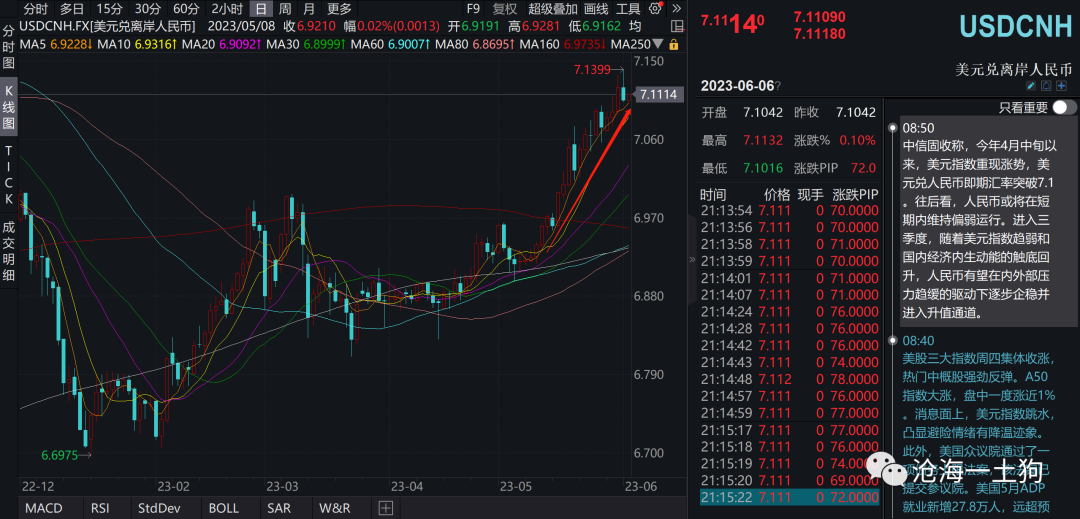The image size is (1080, 519).
Task: Add USDCNH to watchlist with plus icon
Action: [1061, 86]
